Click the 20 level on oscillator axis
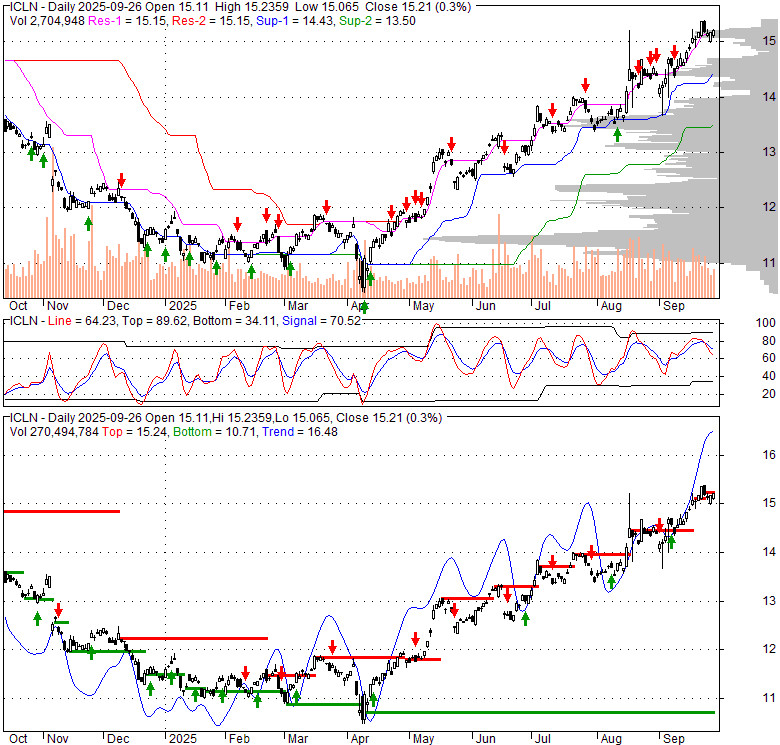Image resolution: width=780 pixels, height=745 pixels. pos(769,394)
